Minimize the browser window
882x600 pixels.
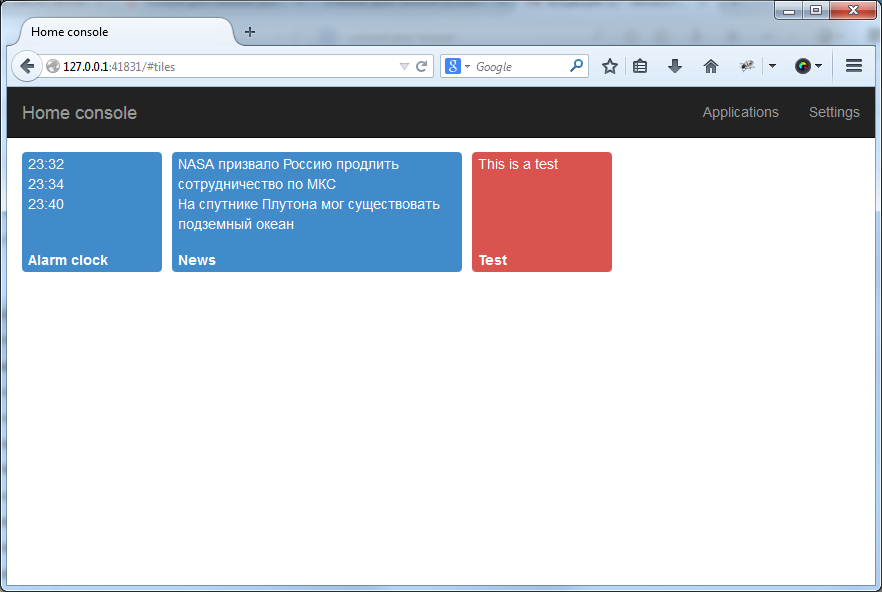[x=789, y=10]
